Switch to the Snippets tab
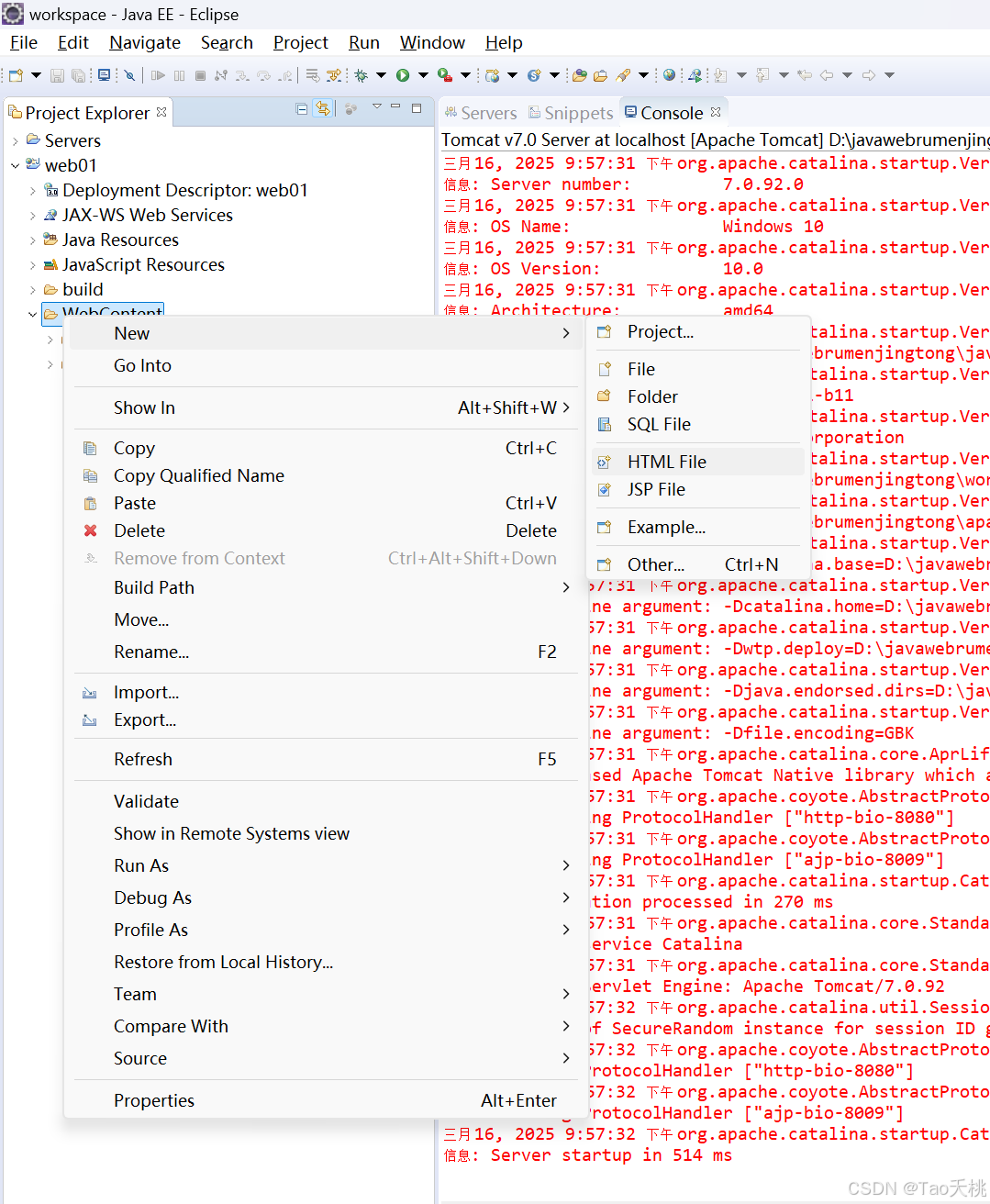 [570, 113]
